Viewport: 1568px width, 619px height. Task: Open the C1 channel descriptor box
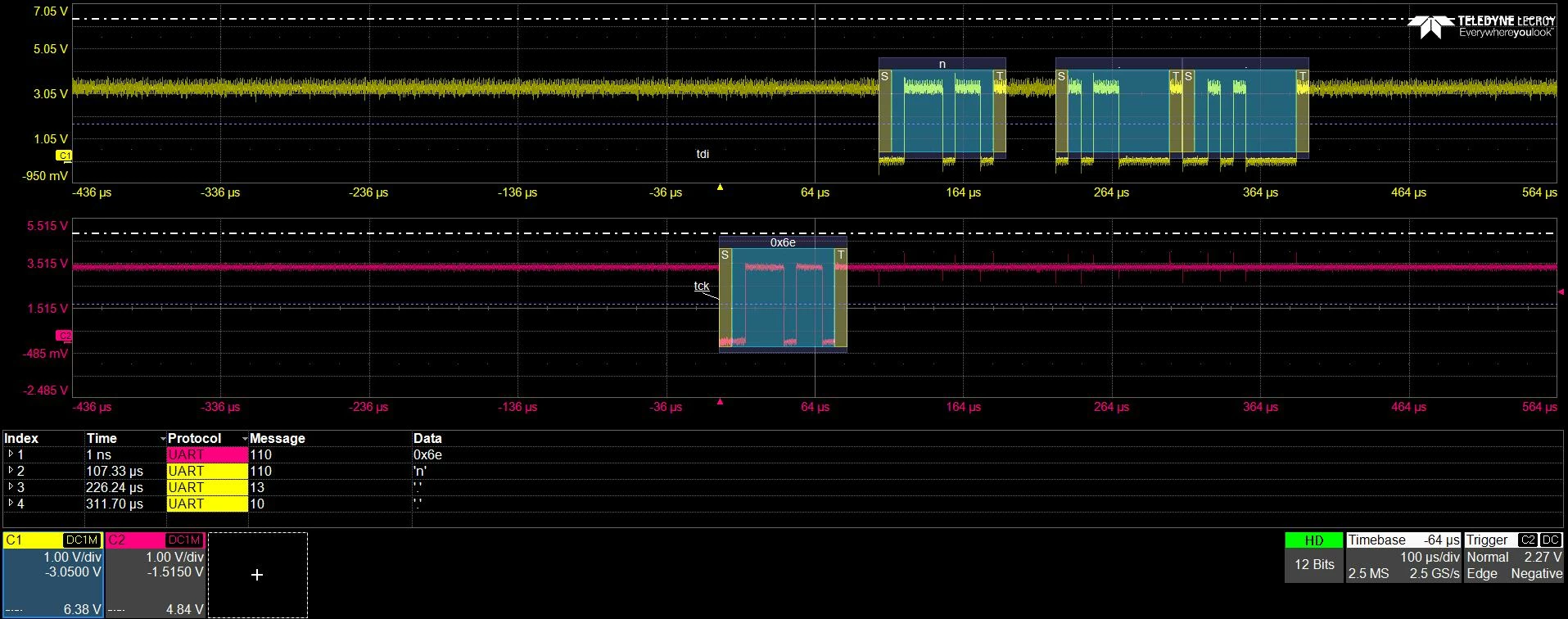[x=52, y=575]
